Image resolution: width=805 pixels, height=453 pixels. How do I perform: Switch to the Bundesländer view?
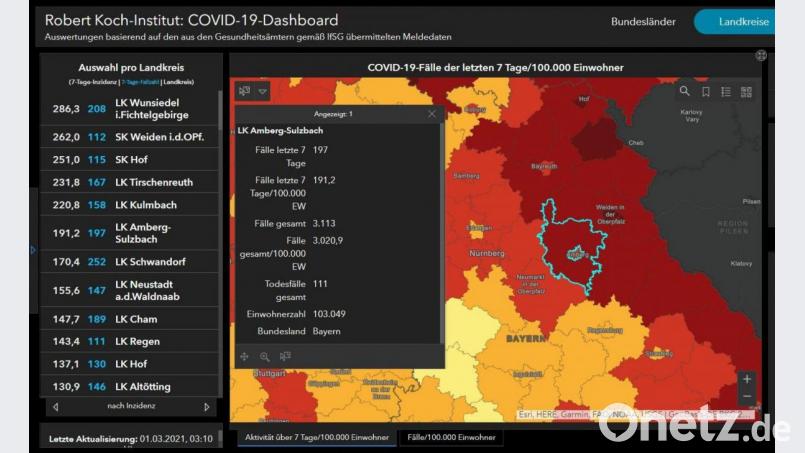(x=643, y=22)
